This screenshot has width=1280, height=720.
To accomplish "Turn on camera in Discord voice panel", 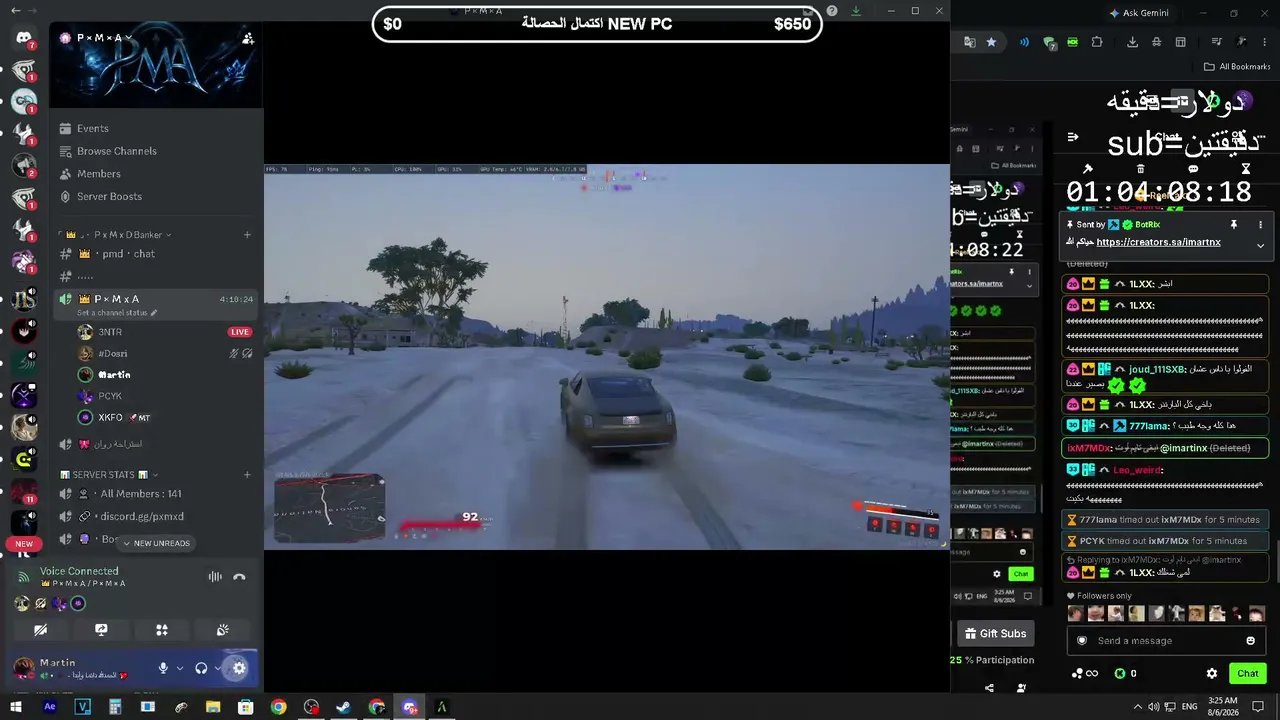I will pos(41,630).
